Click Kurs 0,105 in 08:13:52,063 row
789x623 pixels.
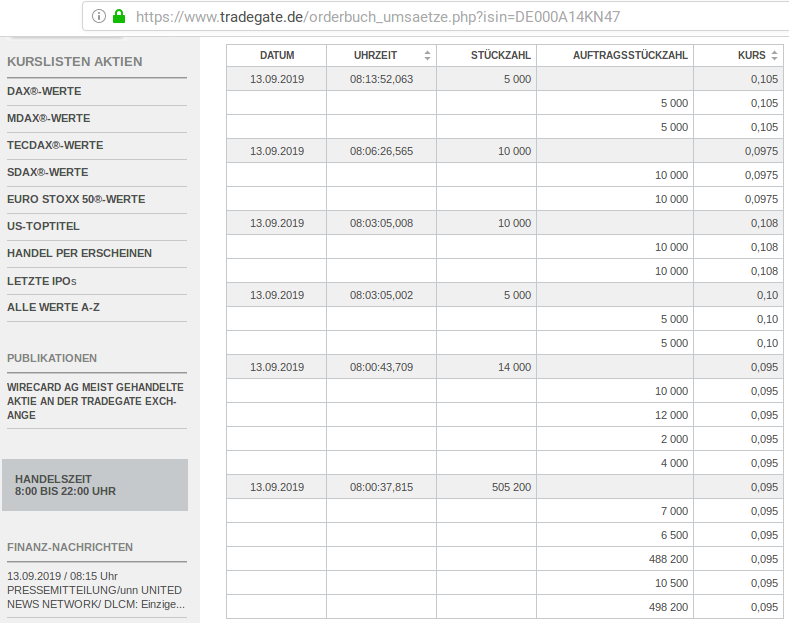click(764, 79)
